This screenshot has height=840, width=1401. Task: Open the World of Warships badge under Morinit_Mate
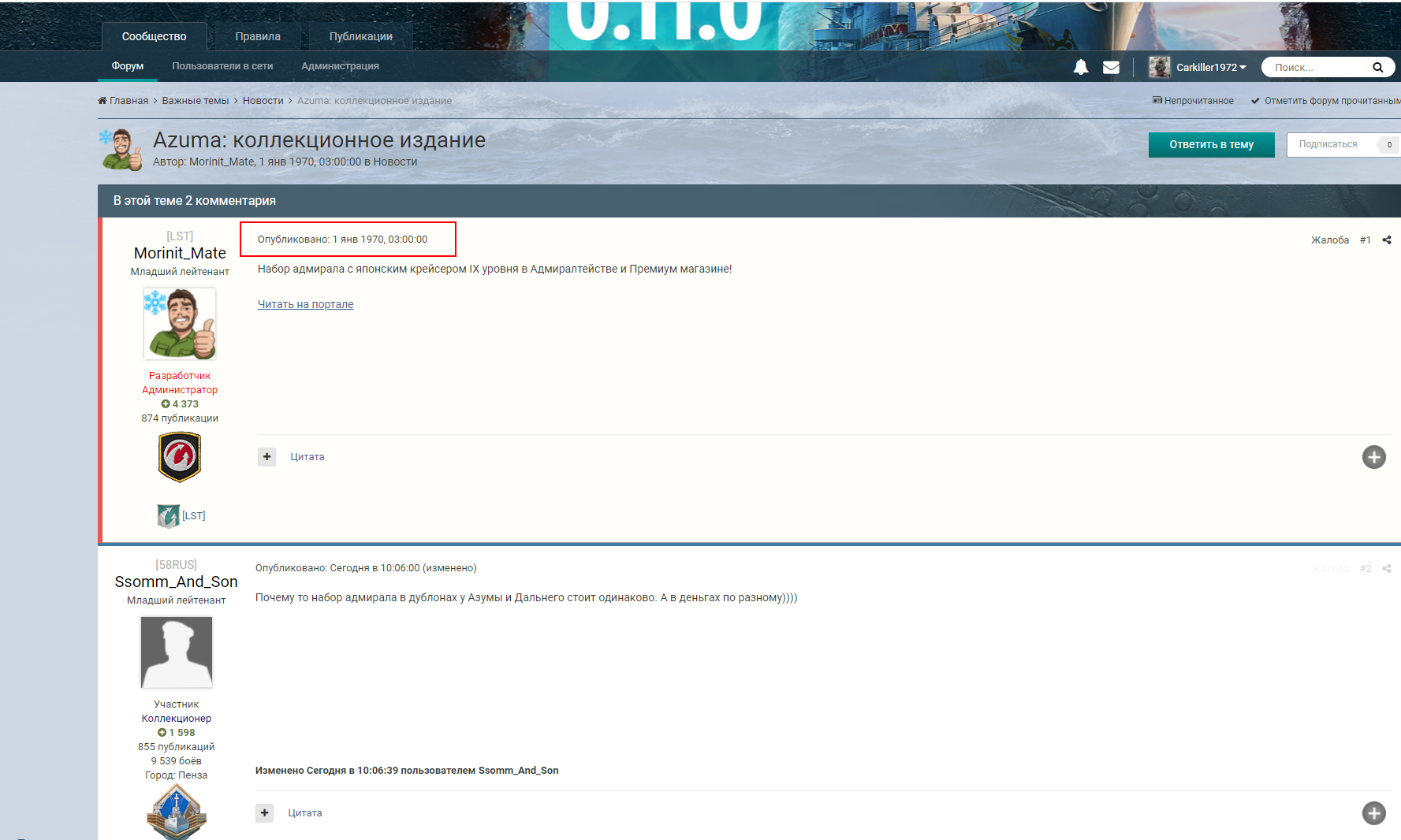pos(180,457)
